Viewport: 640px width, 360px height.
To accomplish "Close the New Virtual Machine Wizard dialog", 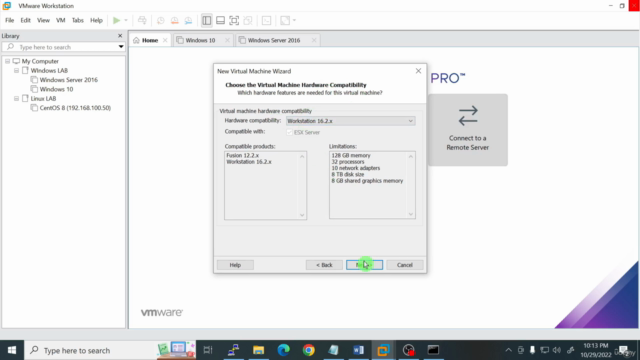I will tap(418, 71).
